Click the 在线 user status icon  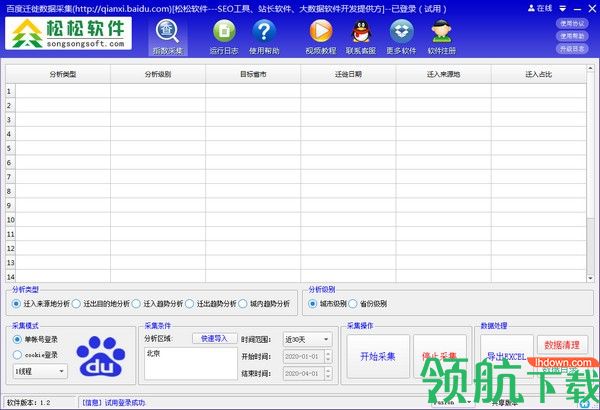pyautogui.click(x=540, y=8)
